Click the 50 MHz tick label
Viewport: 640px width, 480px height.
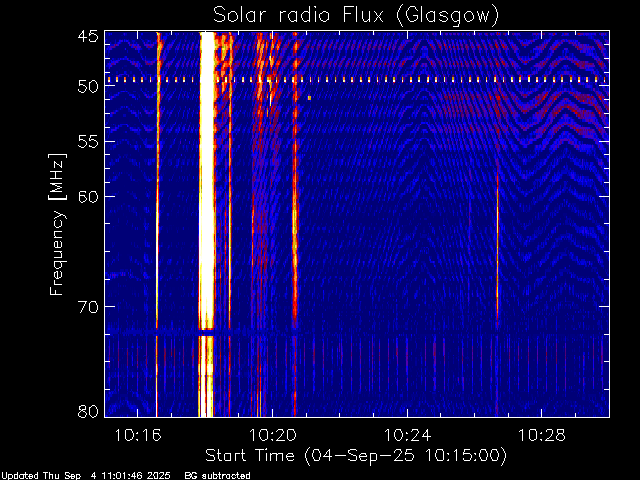pyautogui.click(x=88, y=86)
